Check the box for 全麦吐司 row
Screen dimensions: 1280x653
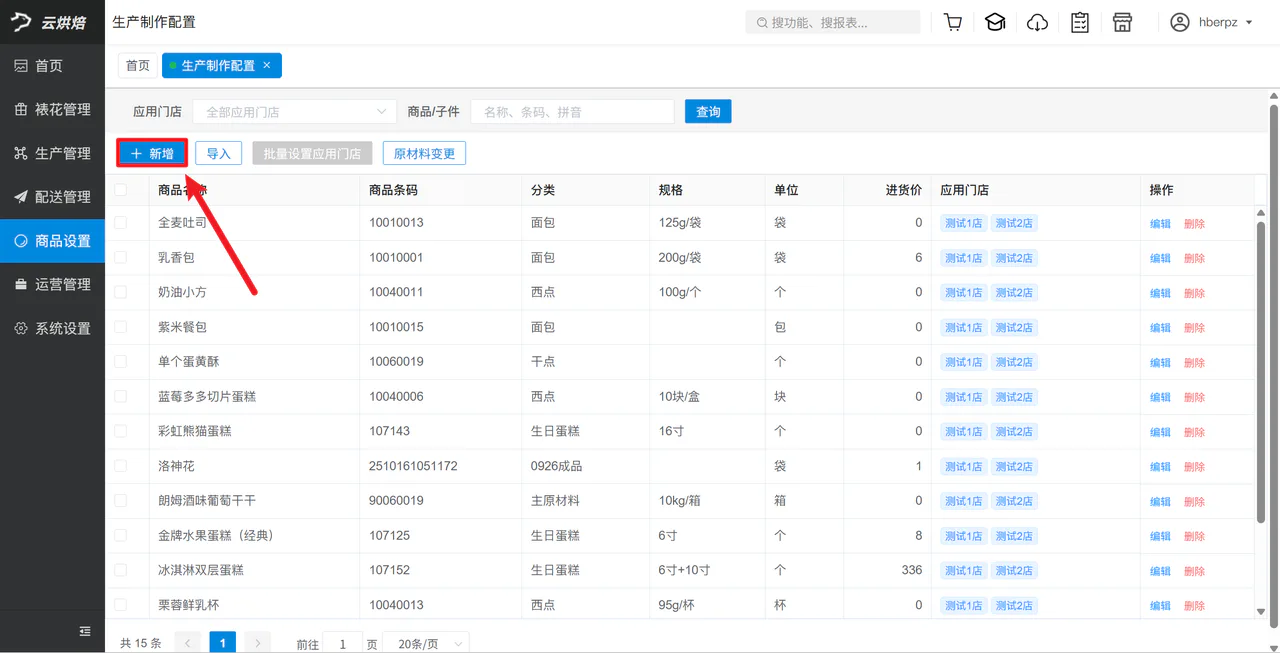pos(121,223)
